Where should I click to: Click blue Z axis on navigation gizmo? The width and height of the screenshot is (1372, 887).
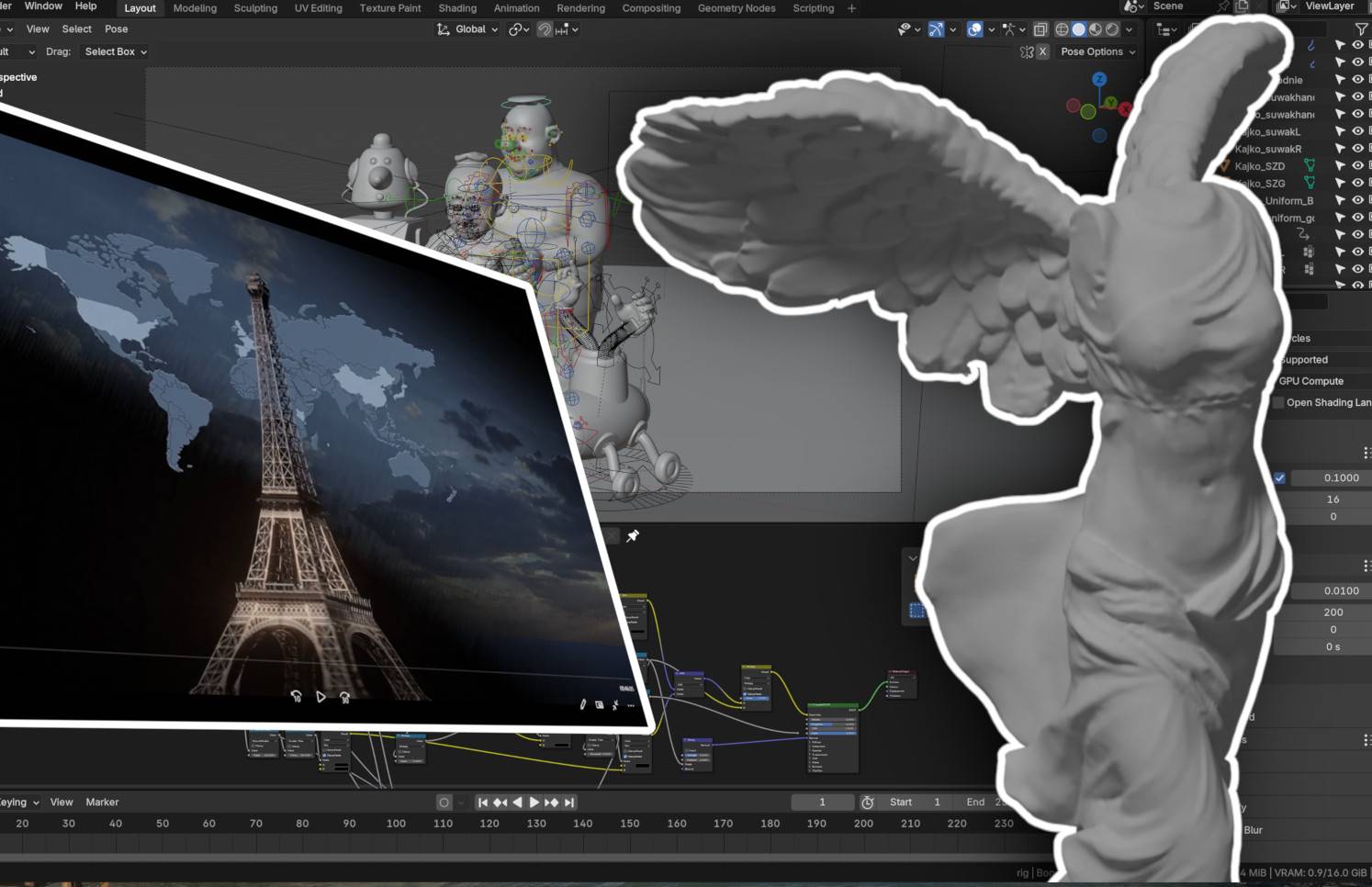(1099, 80)
